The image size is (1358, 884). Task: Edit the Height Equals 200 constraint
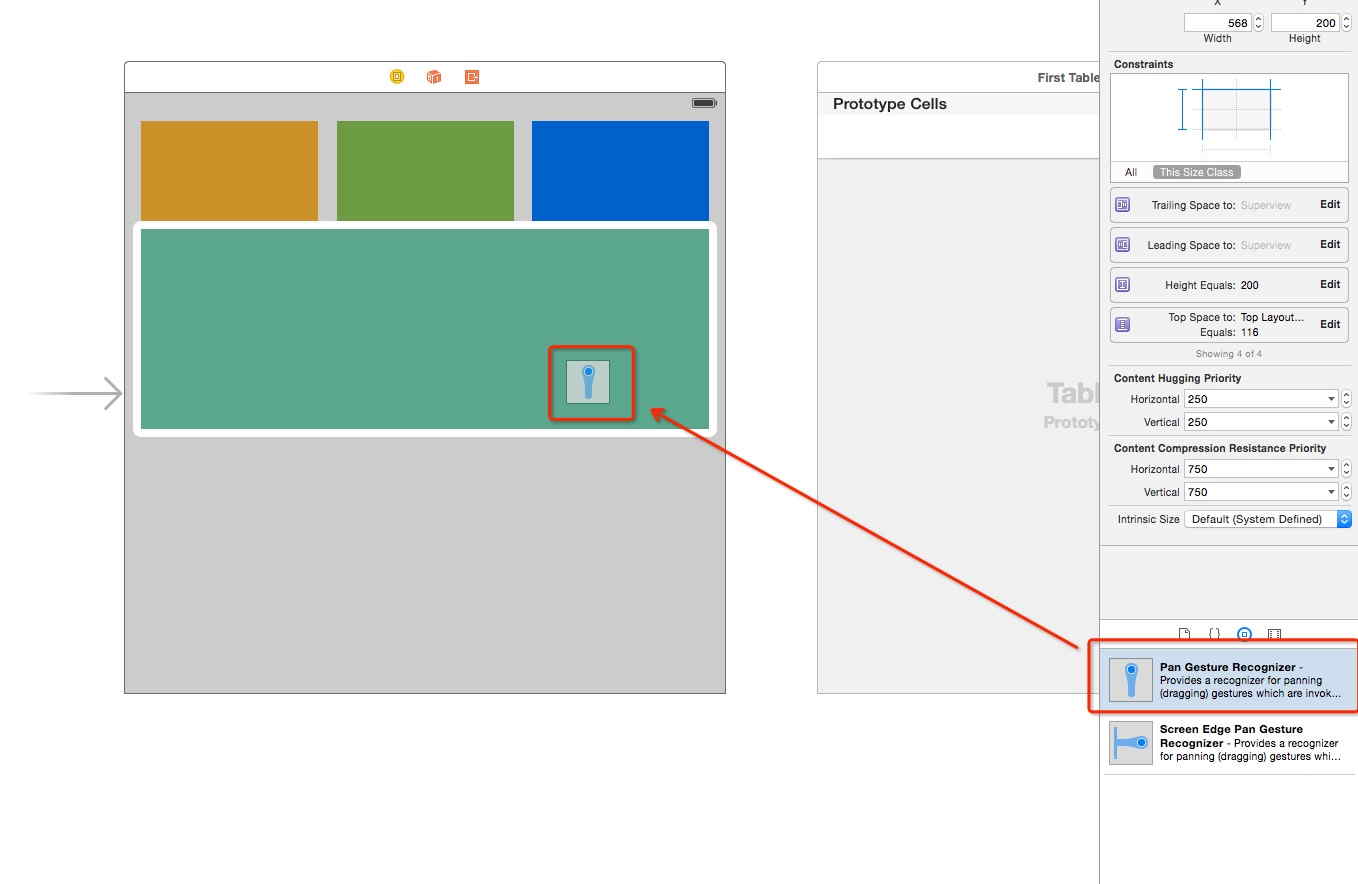[1329, 284]
